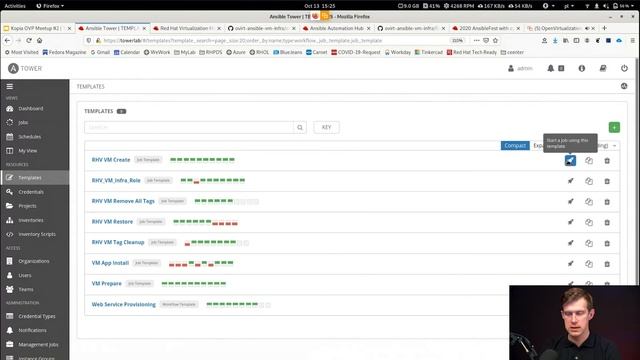640x360 pixels.
Task: Open the admin user profile link
Action: click(520, 68)
